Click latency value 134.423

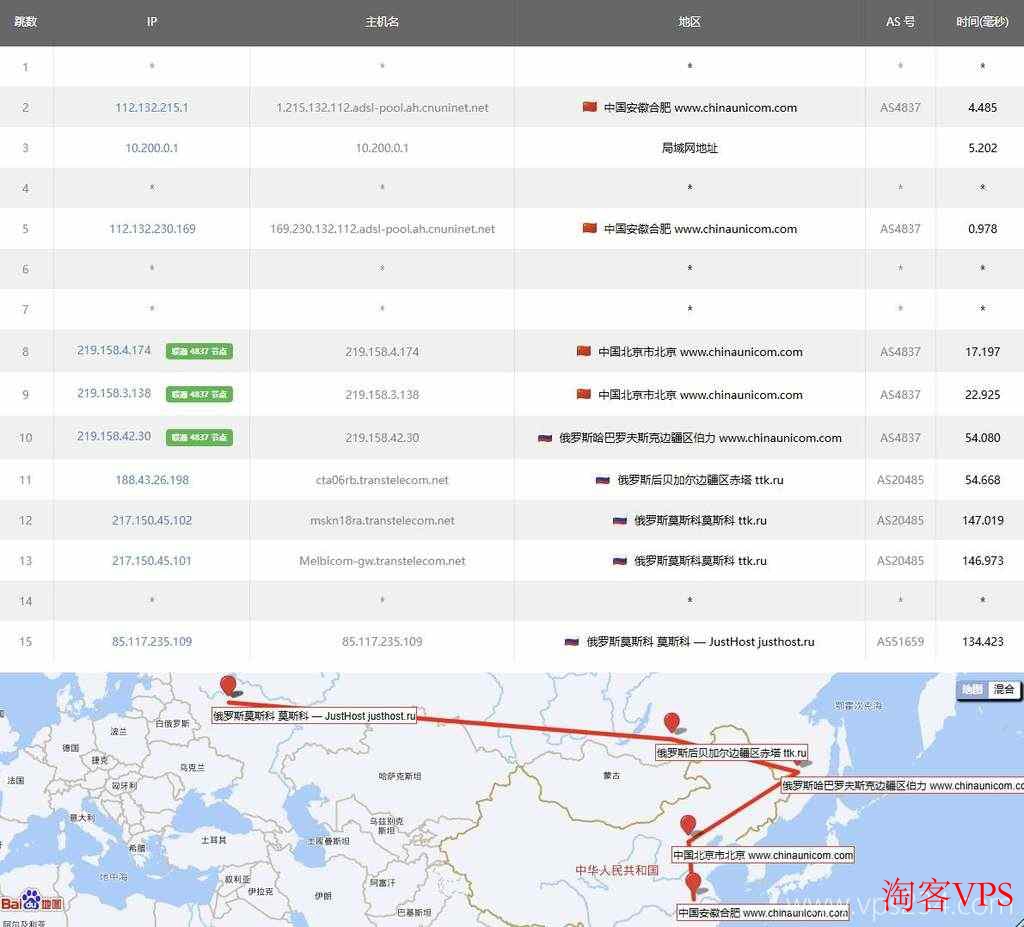point(982,642)
